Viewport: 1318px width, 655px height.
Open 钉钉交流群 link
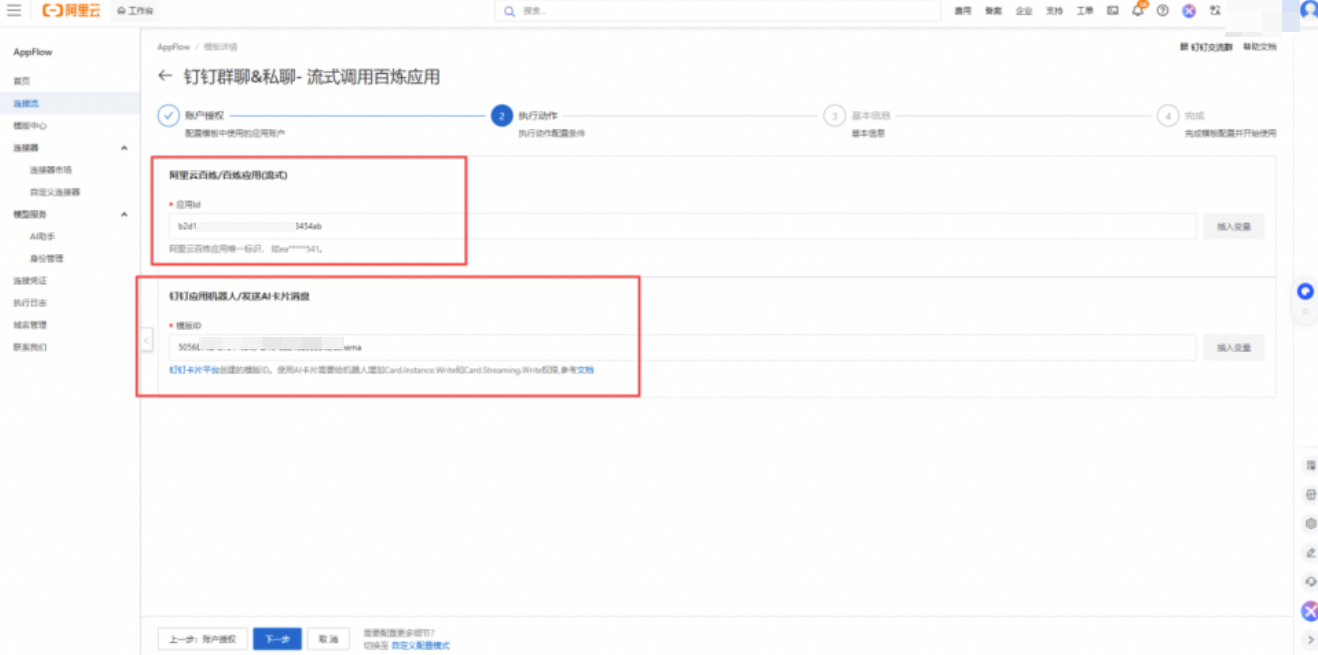click(x=1207, y=47)
